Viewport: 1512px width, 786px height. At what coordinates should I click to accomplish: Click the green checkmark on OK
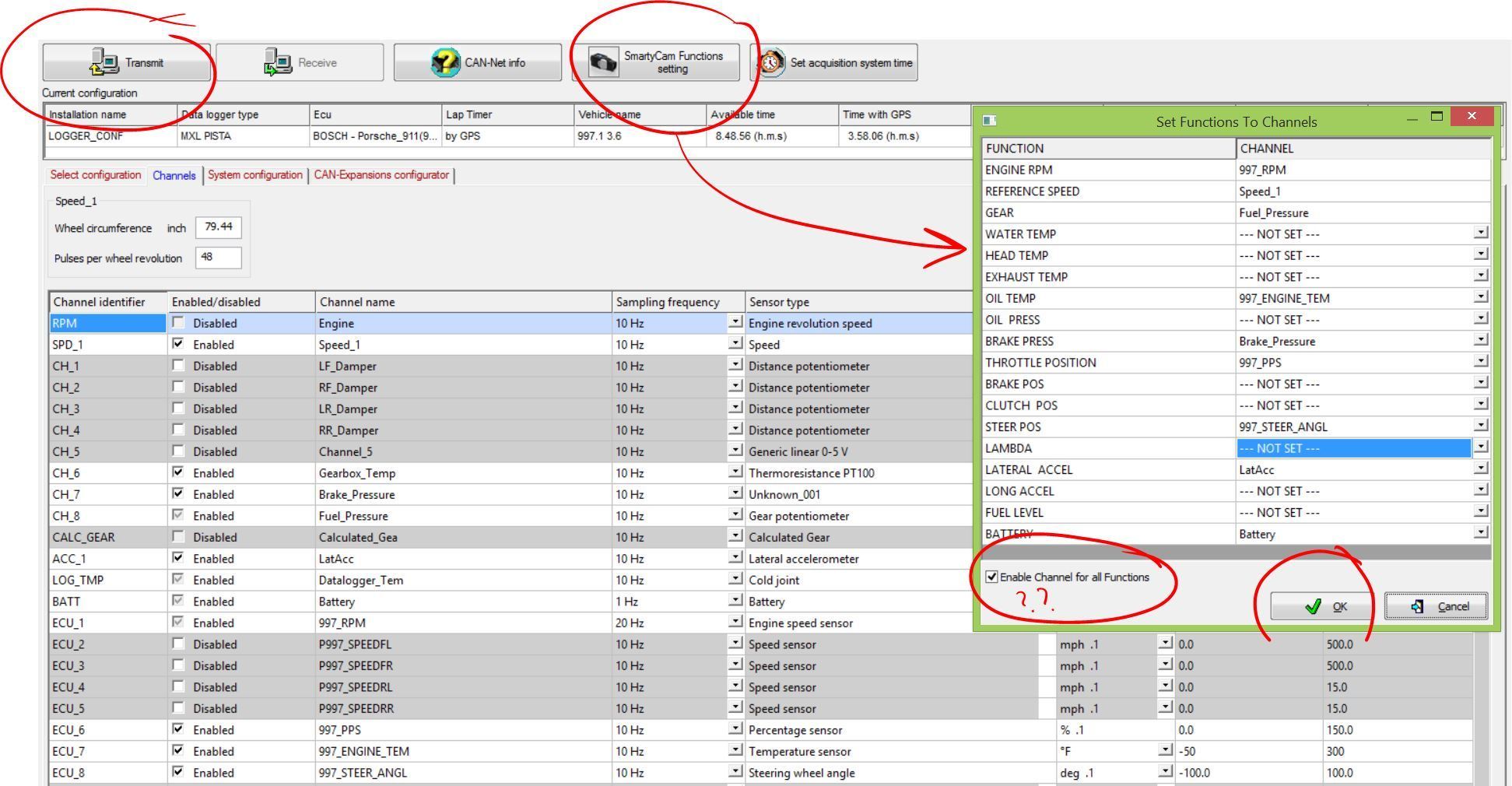(x=1313, y=606)
